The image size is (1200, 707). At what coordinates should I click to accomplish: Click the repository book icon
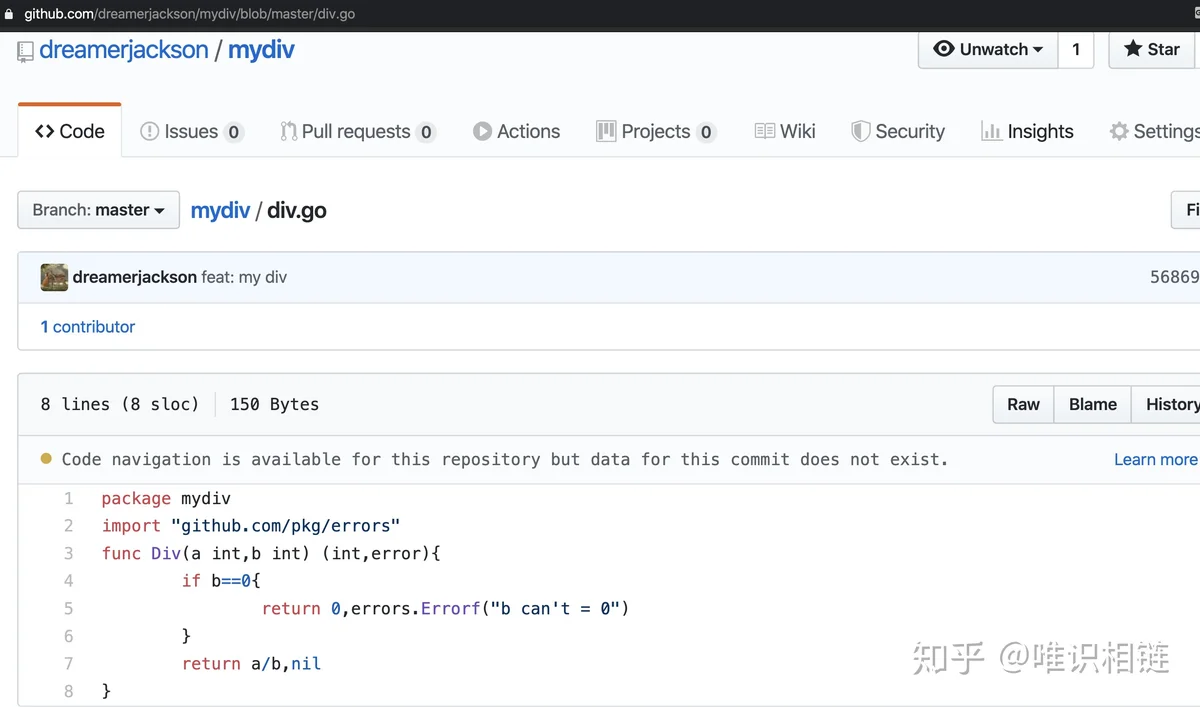(x=25, y=52)
